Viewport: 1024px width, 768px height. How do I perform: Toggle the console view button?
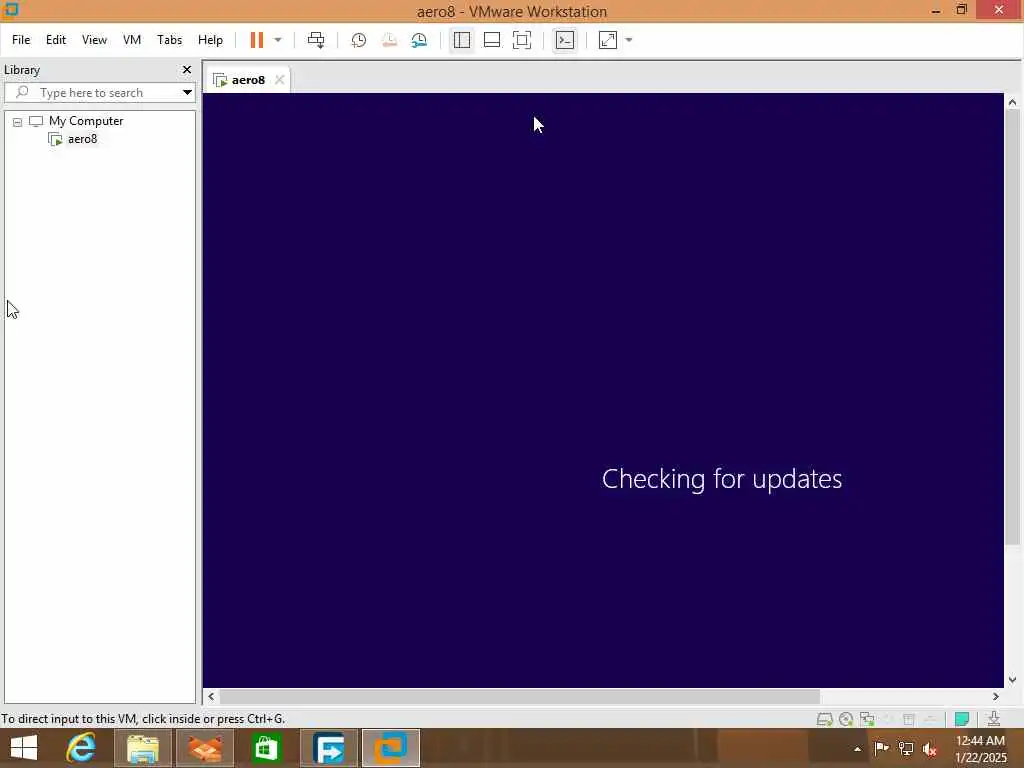[565, 40]
